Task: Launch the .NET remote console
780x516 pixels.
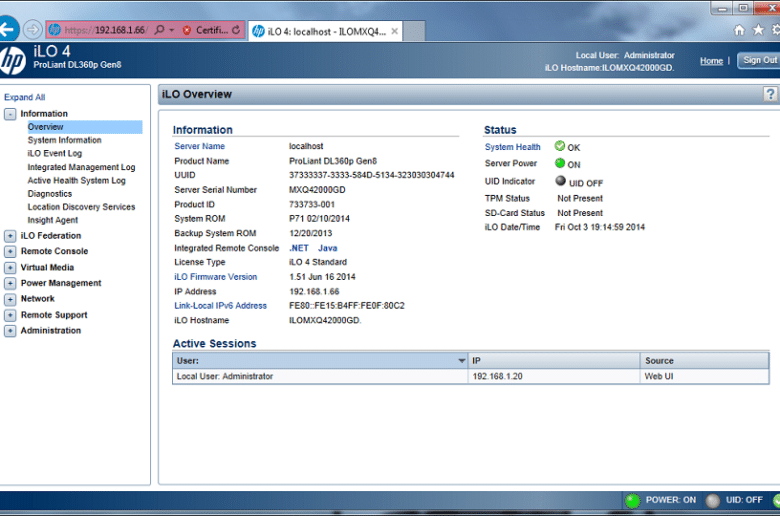Action: 299,248
